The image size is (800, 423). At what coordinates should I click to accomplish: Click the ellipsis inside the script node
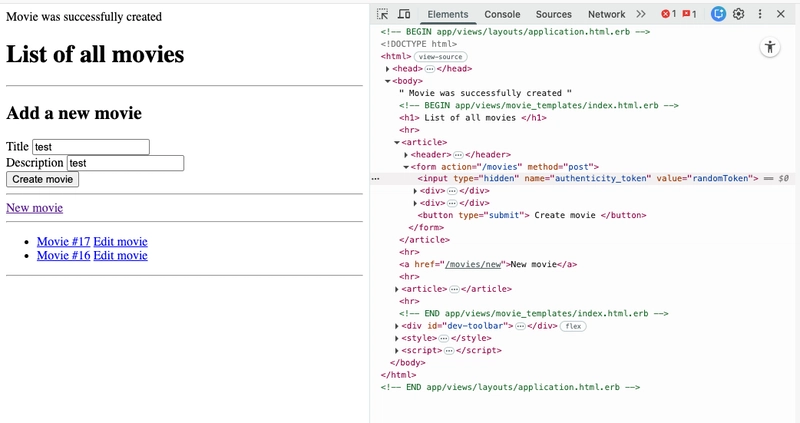[x=449, y=351]
